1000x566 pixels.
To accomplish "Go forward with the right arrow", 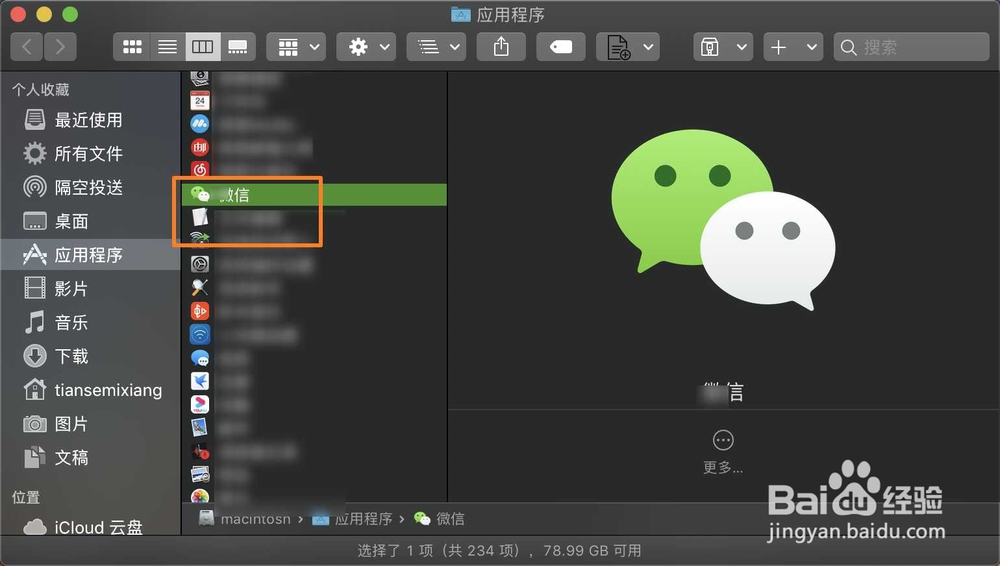I will 60,47.
